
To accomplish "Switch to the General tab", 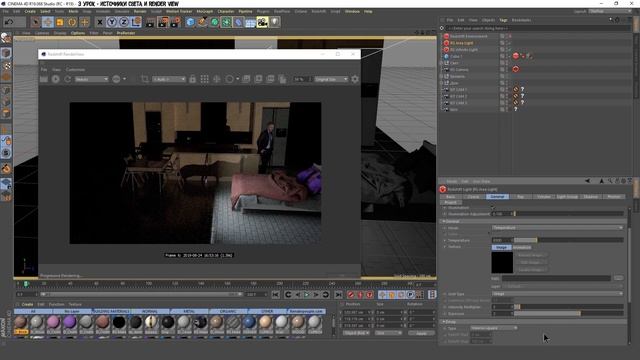I will [497, 197].
